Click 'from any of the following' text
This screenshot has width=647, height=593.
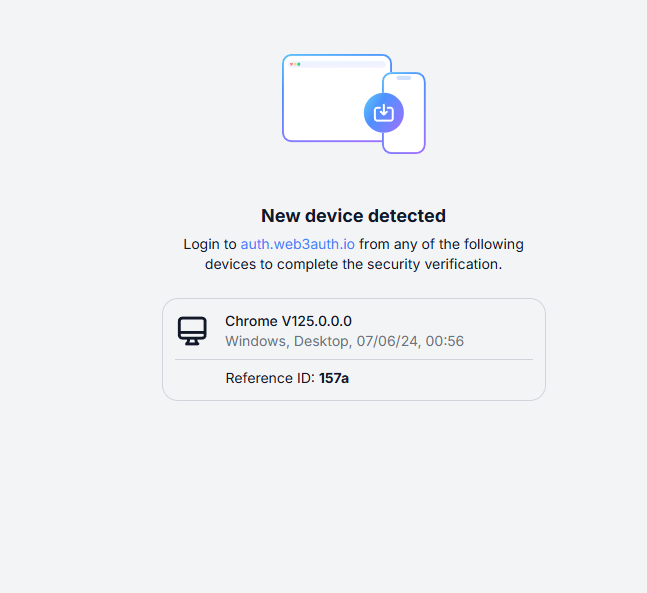pyautogui.click(x=442, y=244)
